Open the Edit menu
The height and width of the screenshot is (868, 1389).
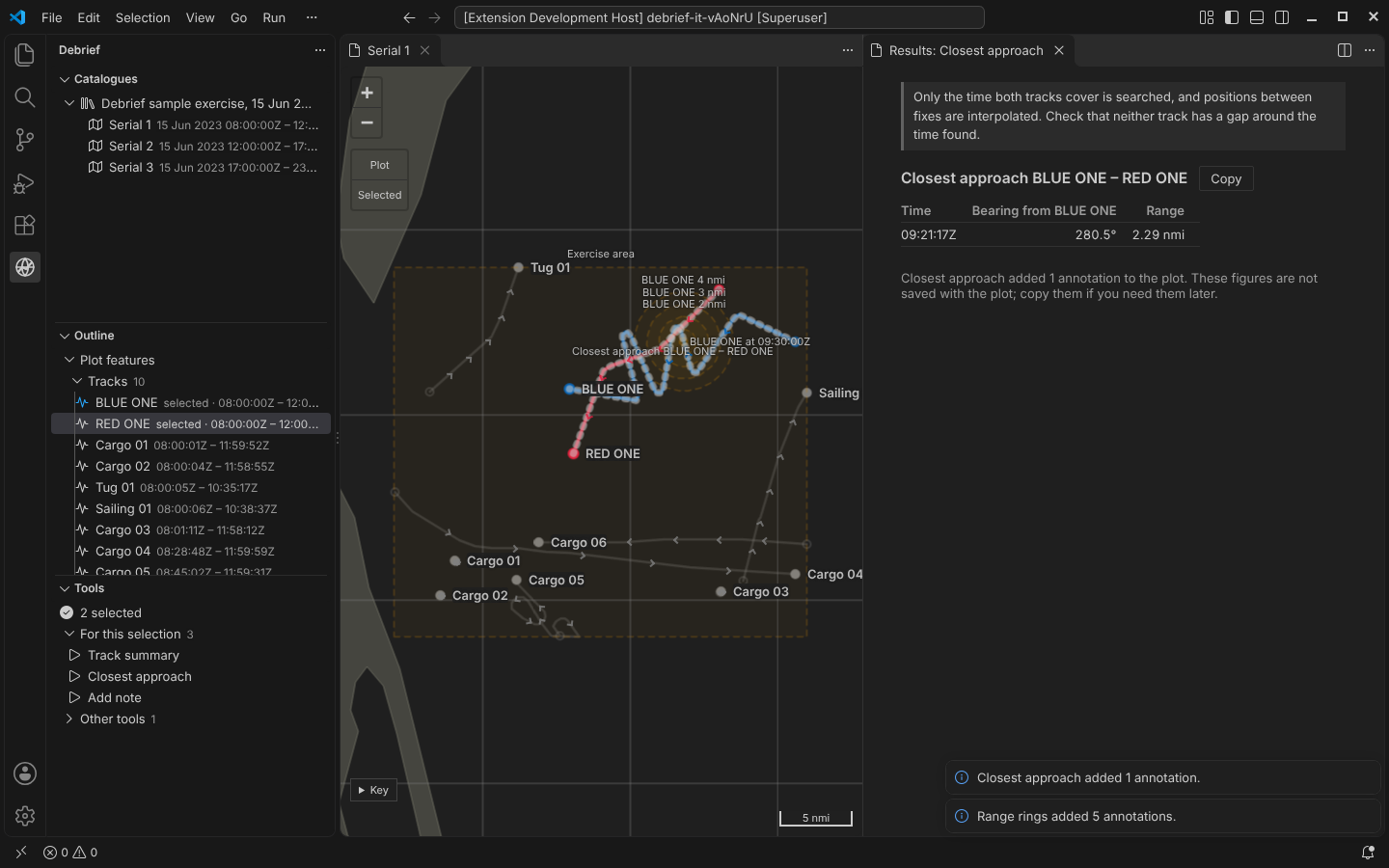pos(89,17)
